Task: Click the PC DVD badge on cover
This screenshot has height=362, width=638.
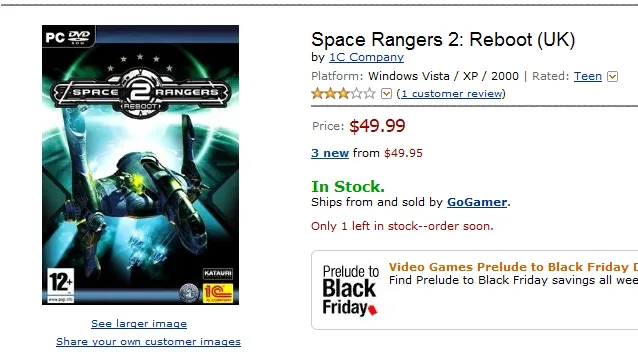Action: tap(68, 37)
